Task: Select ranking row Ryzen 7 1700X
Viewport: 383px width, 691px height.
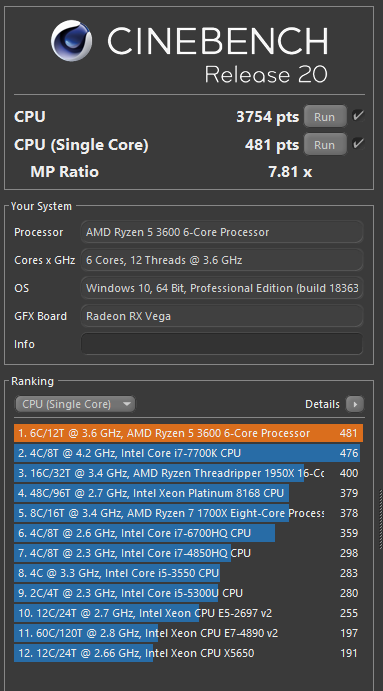Action: pyautogui.click(x=189, y=513)
